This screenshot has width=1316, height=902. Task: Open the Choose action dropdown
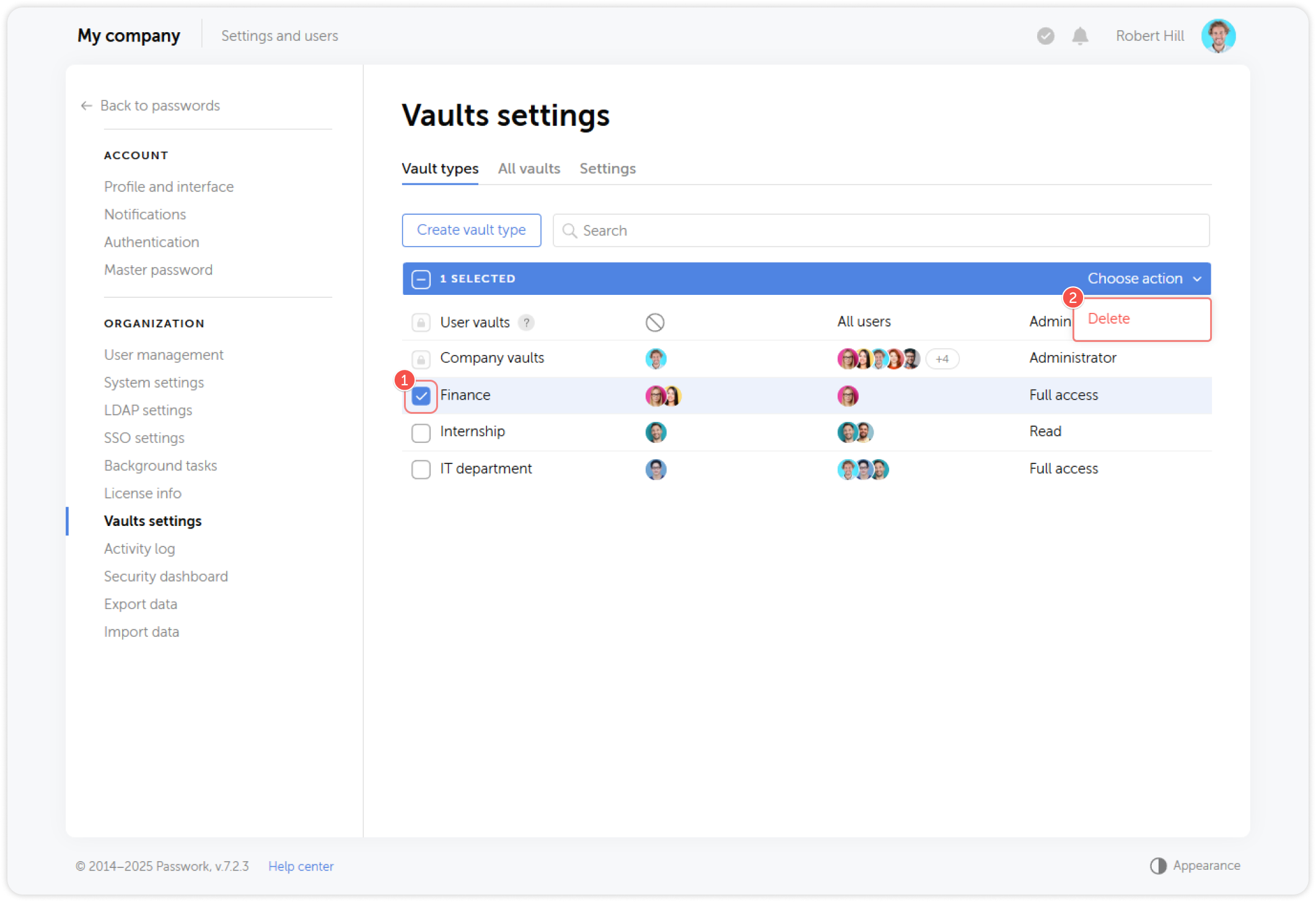(1143, 278)
